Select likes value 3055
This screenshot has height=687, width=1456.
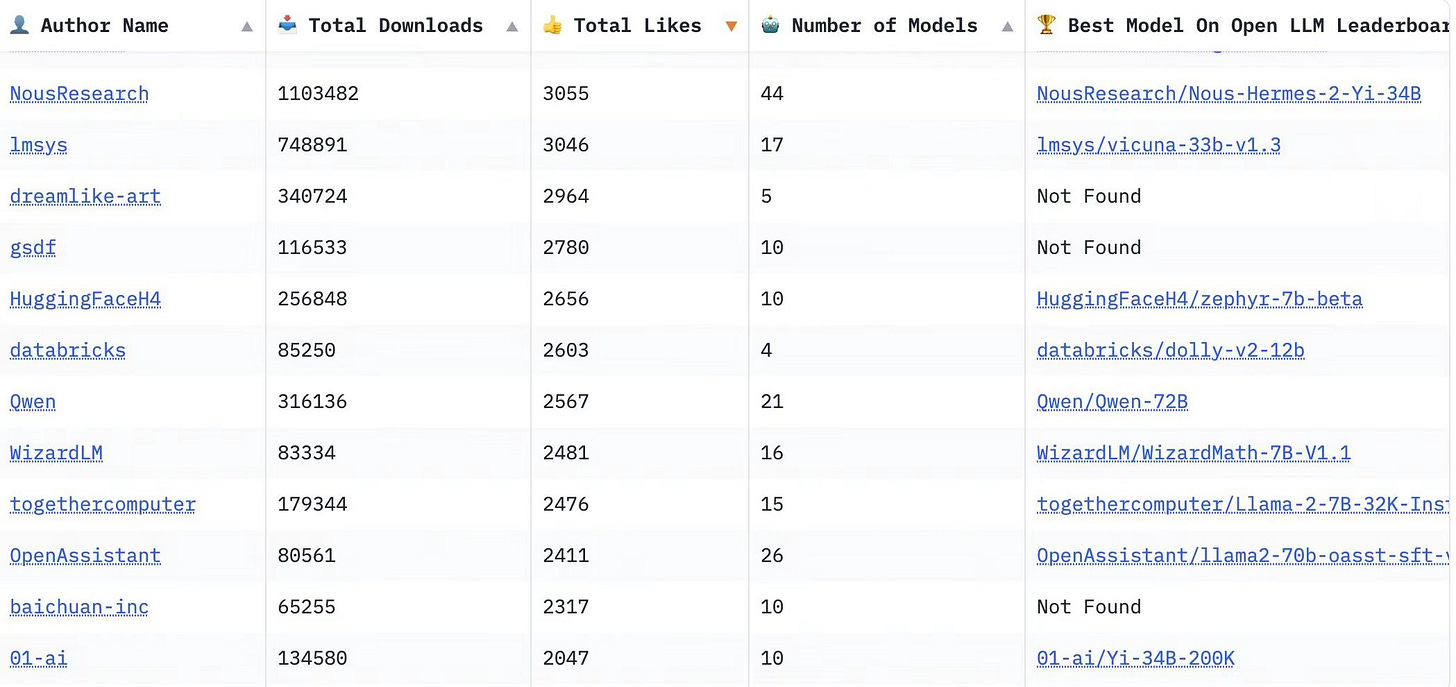[566, 94]
